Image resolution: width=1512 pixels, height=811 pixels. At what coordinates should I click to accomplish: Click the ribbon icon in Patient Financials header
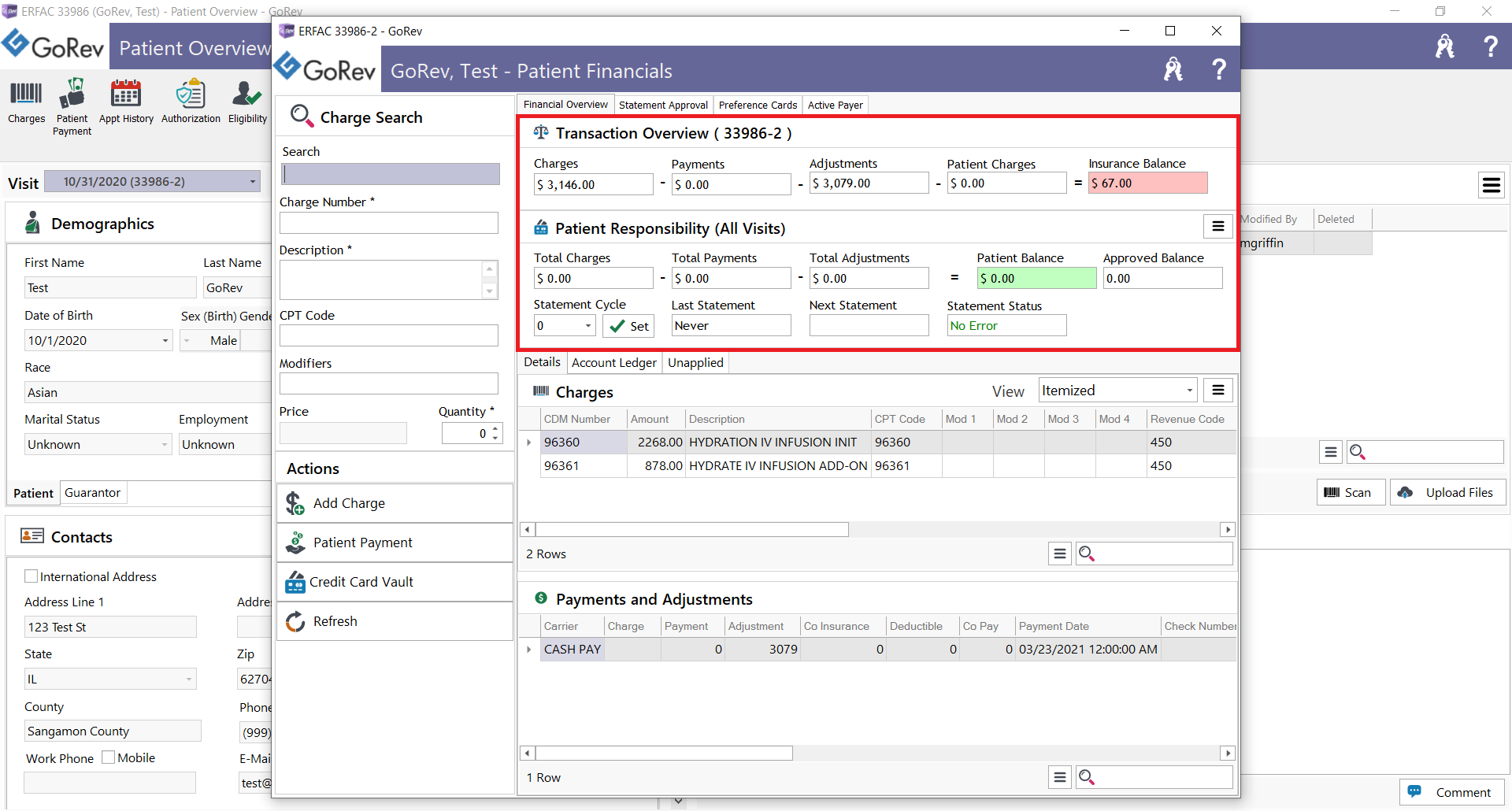pos(1173,70)
